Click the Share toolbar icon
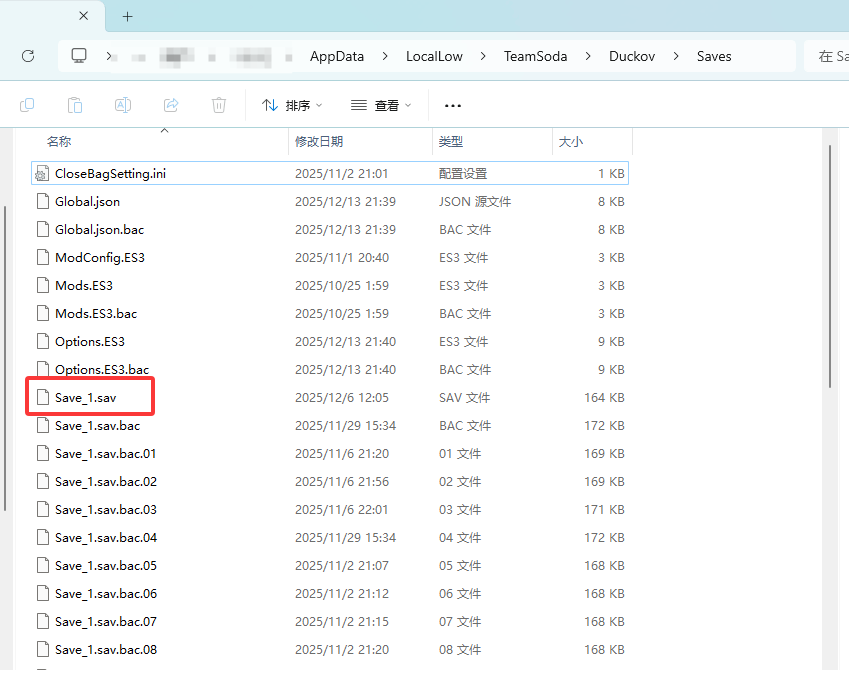Viewport: 849px width, 695px height. 171,105
